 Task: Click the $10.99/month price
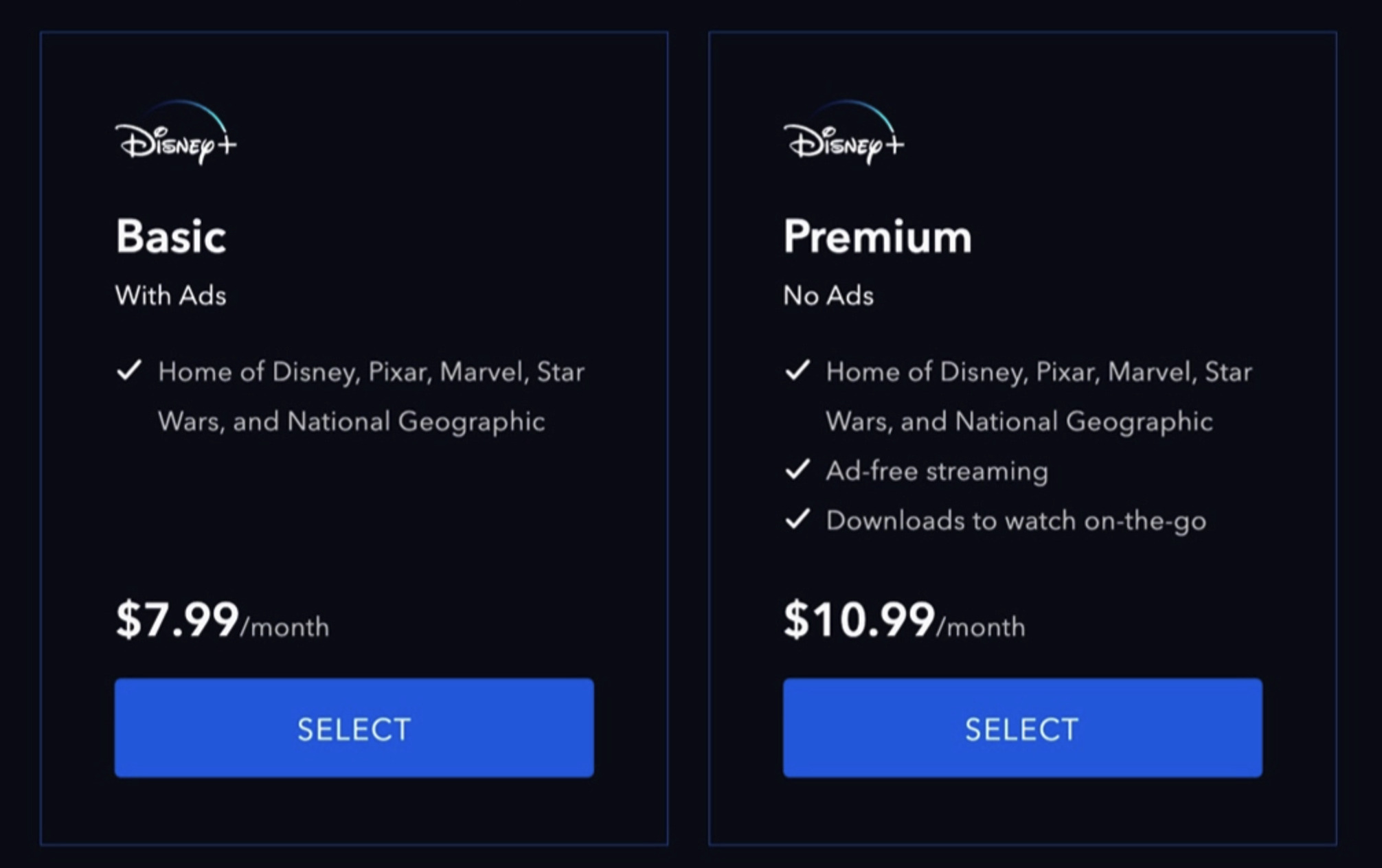click(x=904, y=620)
